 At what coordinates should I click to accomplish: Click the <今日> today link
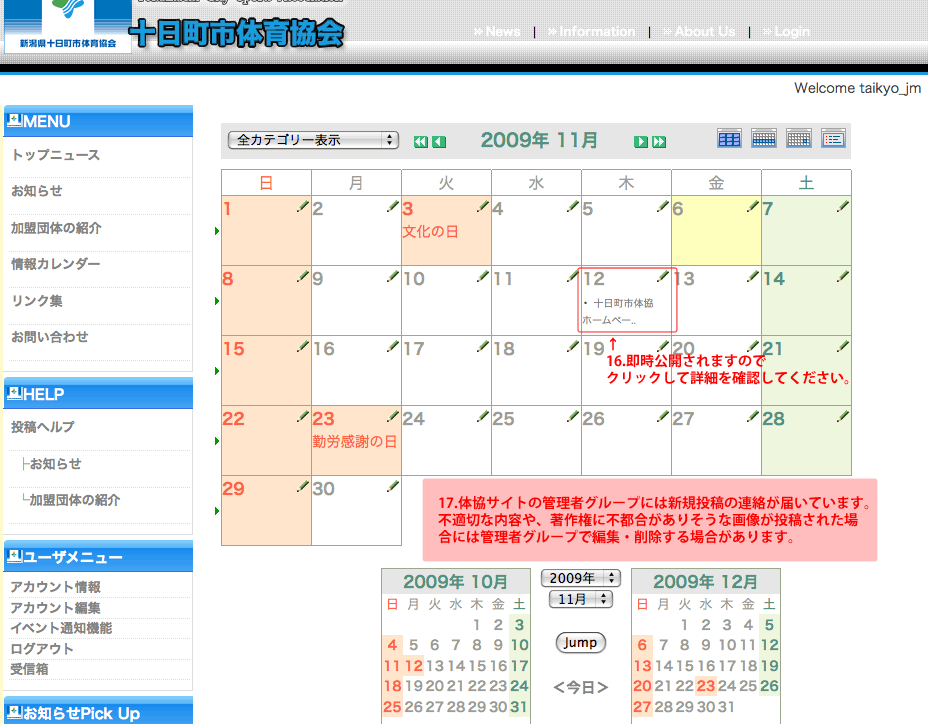click(581, 687)
